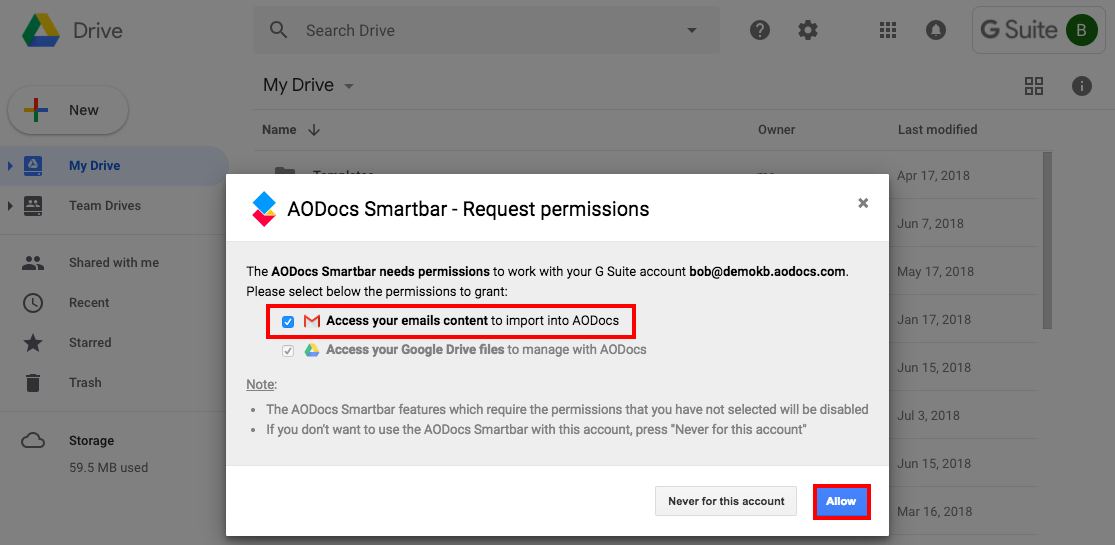1115x545 pixels.
Task: Click the Jan 17, 2018 date
Action: pos(934,319)
